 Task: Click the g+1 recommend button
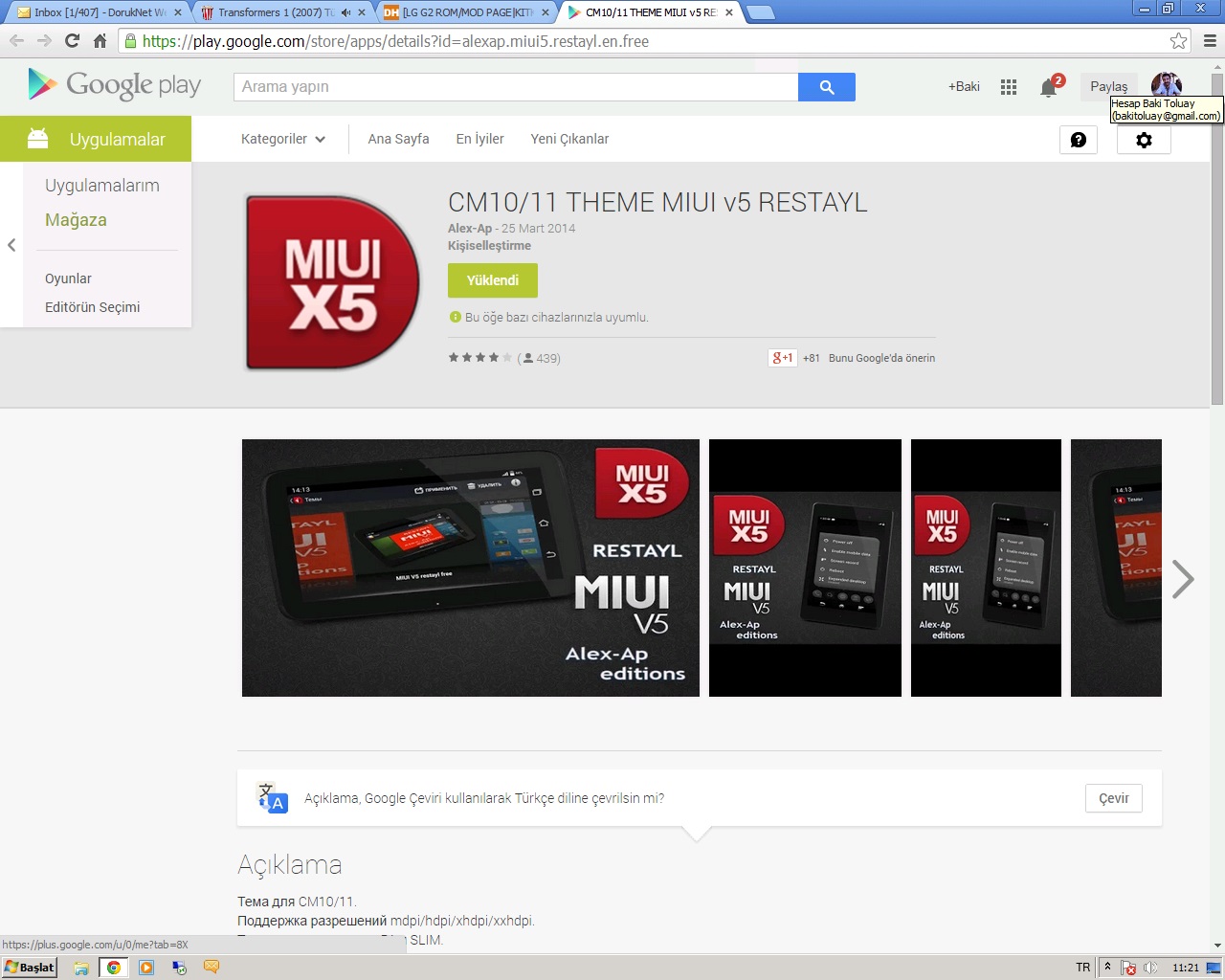783,358
